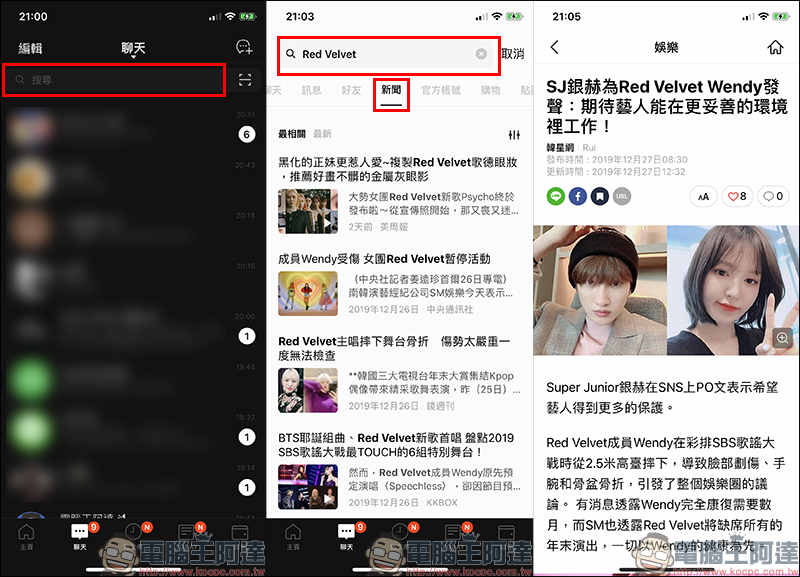Bookmark the article with Keep icon
Screen dimensions: 800x577
pos(599,196)
